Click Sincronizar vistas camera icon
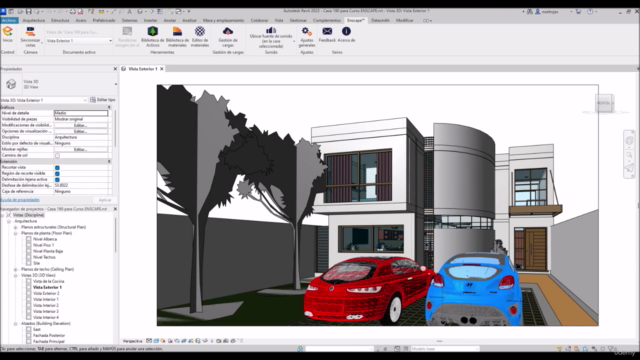Image resolution: width=640 pixels, height=360 pixels. pyautogui.click(x=30, y=31)
